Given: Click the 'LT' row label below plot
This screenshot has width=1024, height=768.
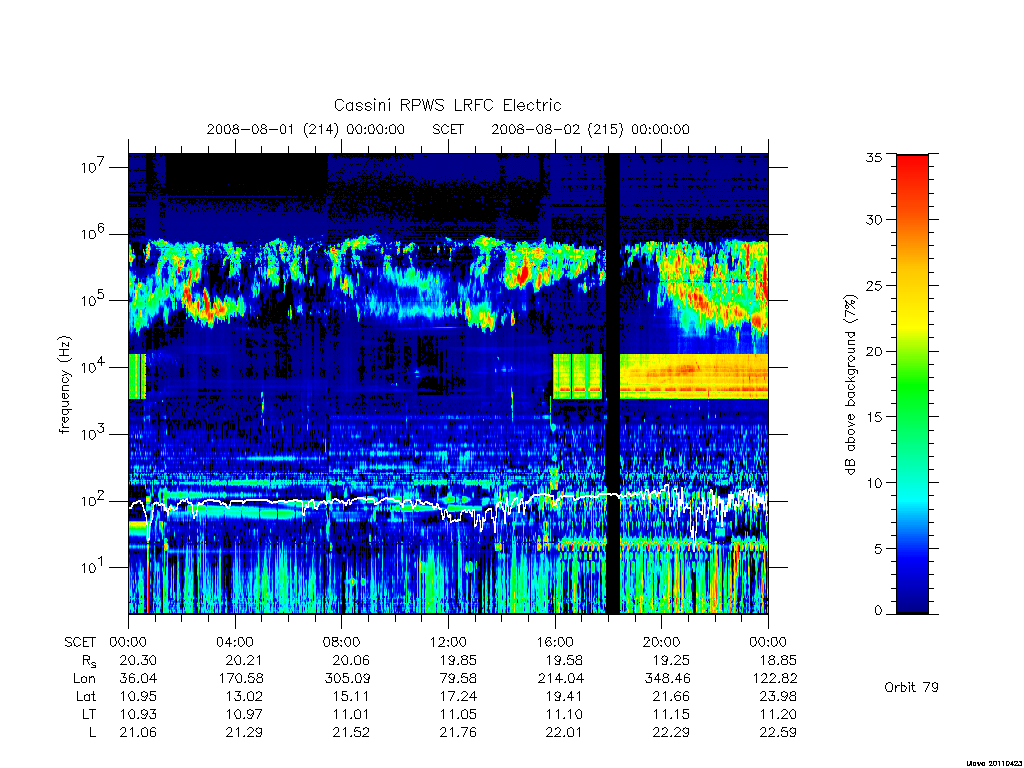Looking at the screenshot, I should click(x=88, y=714).
